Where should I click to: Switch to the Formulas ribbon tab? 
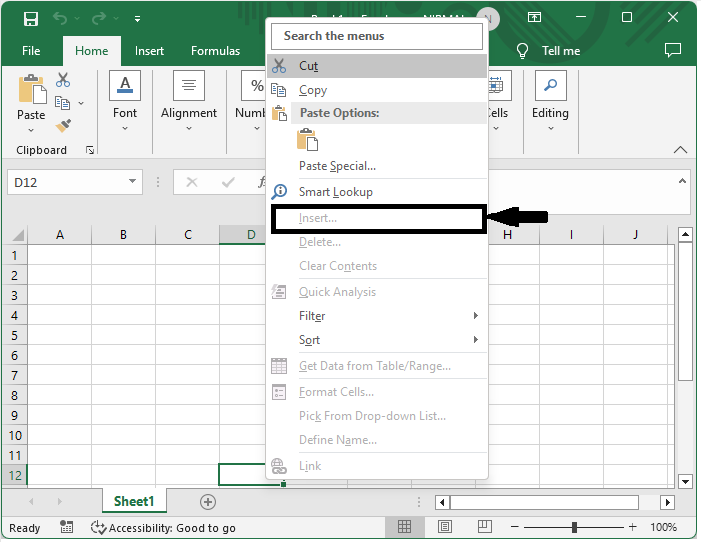[215, 51]
